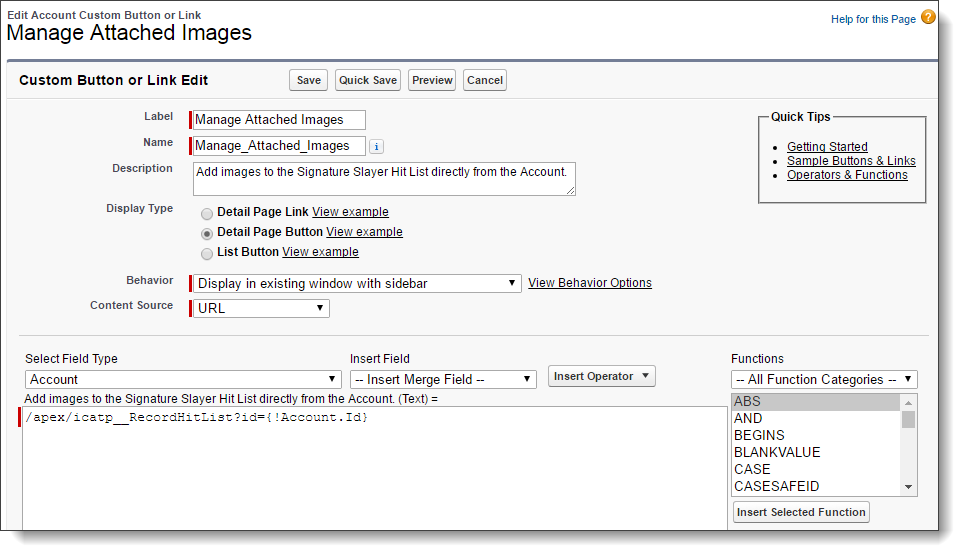Viewport: 964px width, 556px height.
Task: Select BLANKVALUE in the functions list
Action: (816, 452)
